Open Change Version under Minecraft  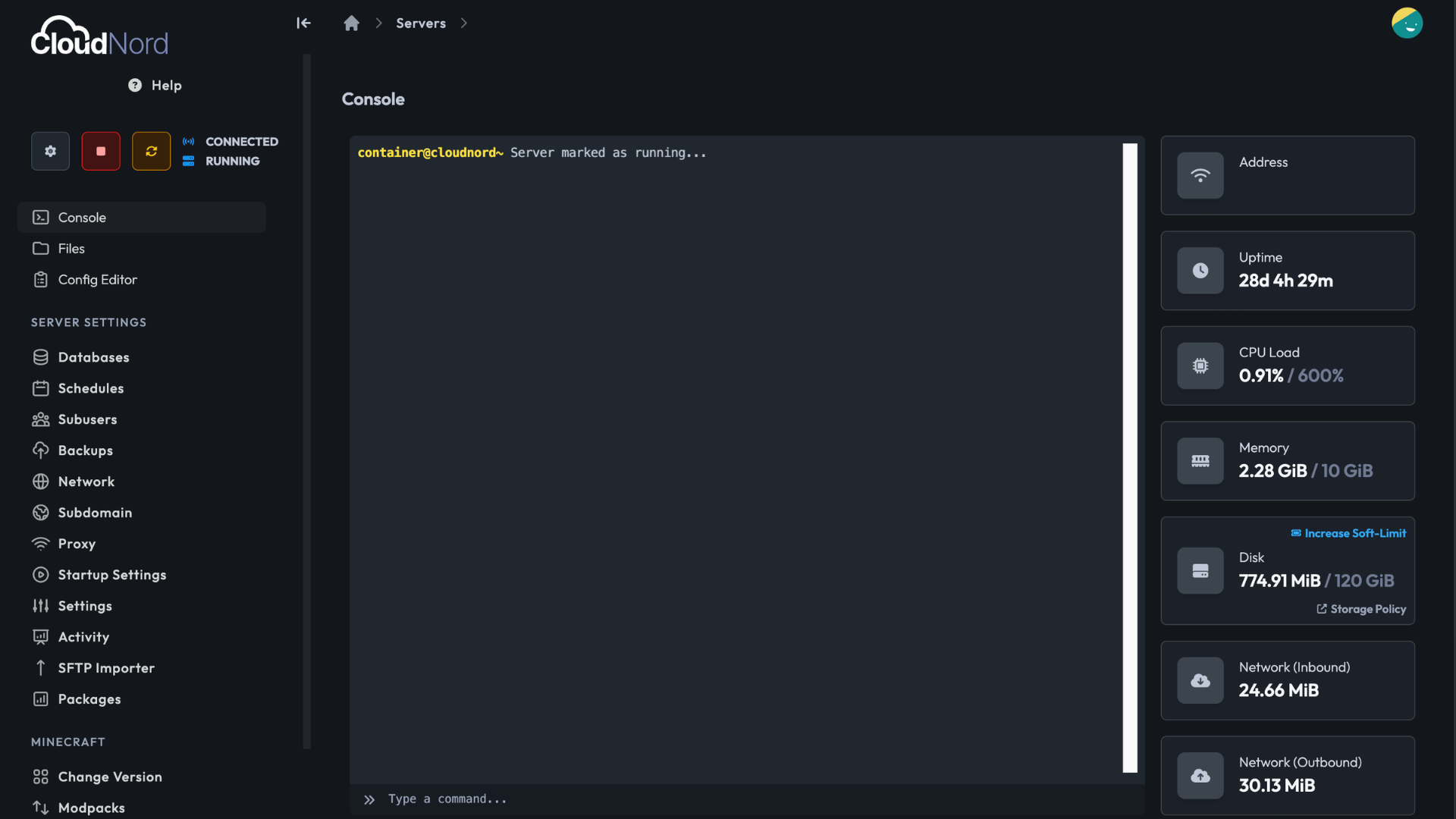[110, 776]
